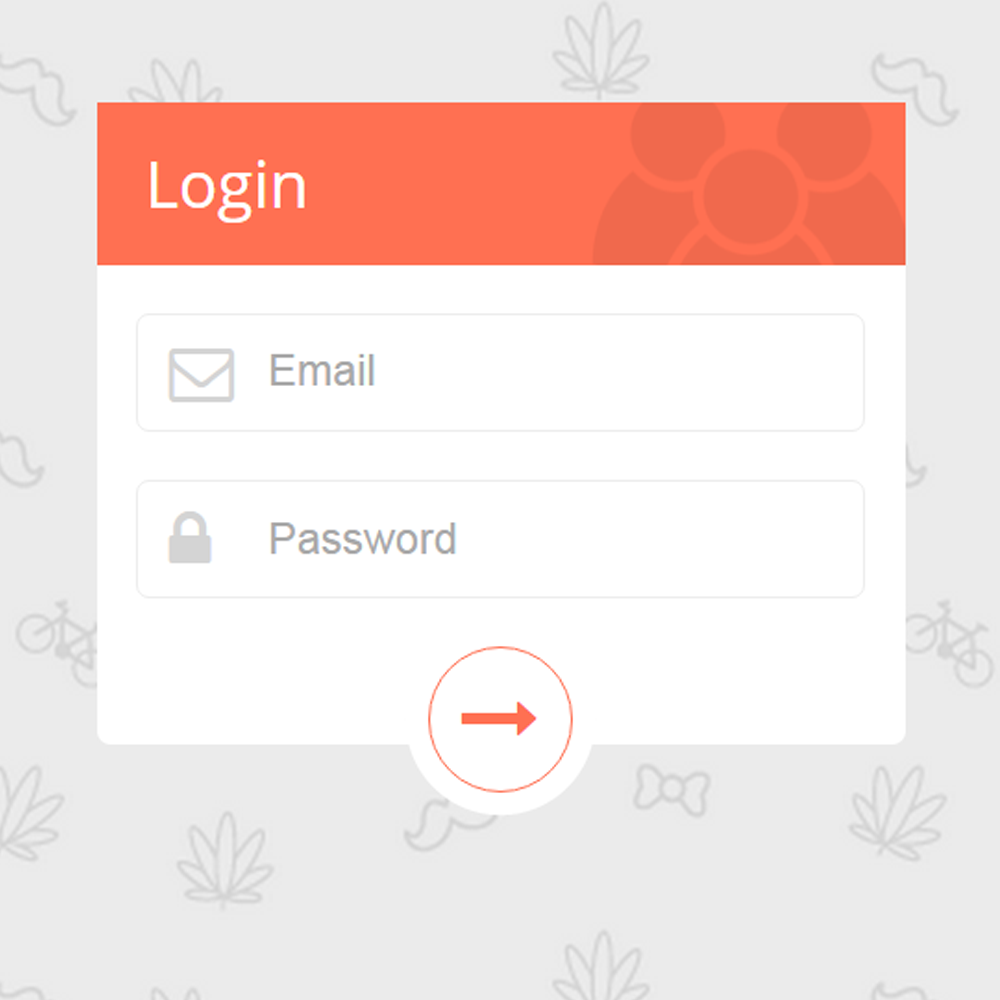Click the leaf icon above the Login header

(600, 52)
